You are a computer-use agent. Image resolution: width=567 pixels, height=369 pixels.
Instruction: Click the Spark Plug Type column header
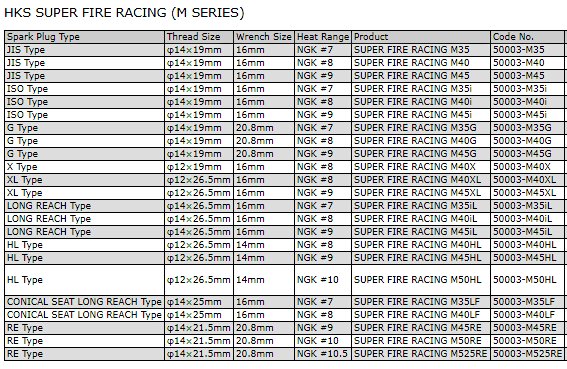85,37
